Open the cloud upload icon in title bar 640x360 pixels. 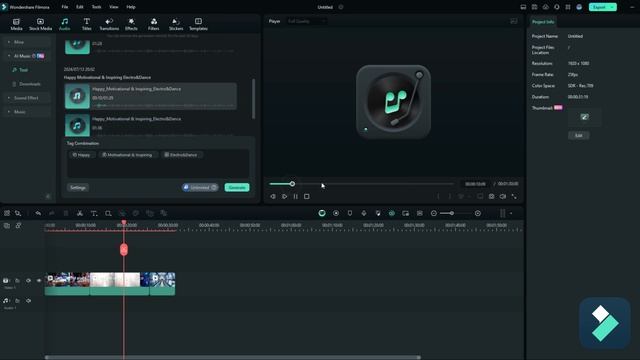tap(546, 7)
